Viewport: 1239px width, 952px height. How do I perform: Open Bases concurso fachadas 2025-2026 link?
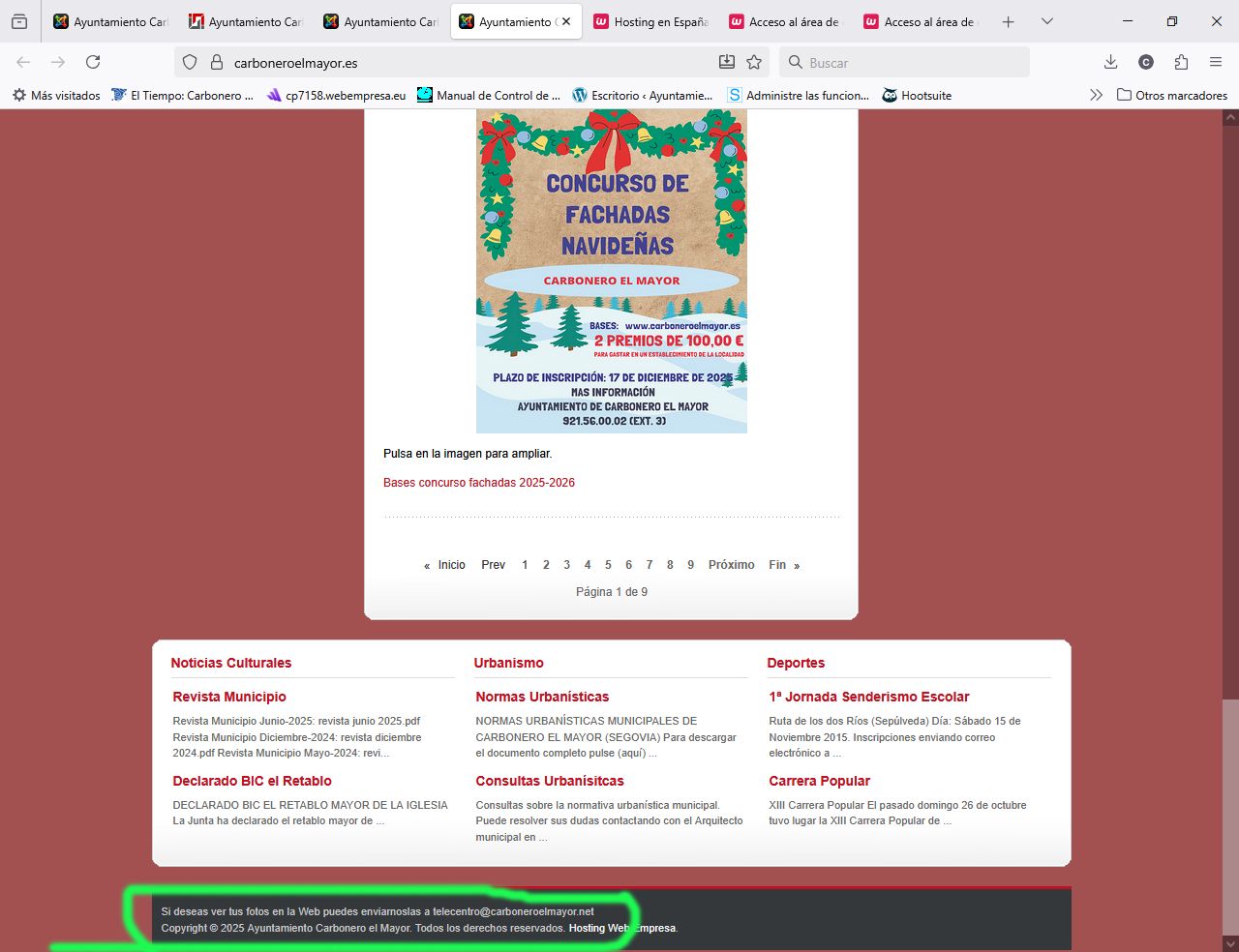(x=478, y=483)
